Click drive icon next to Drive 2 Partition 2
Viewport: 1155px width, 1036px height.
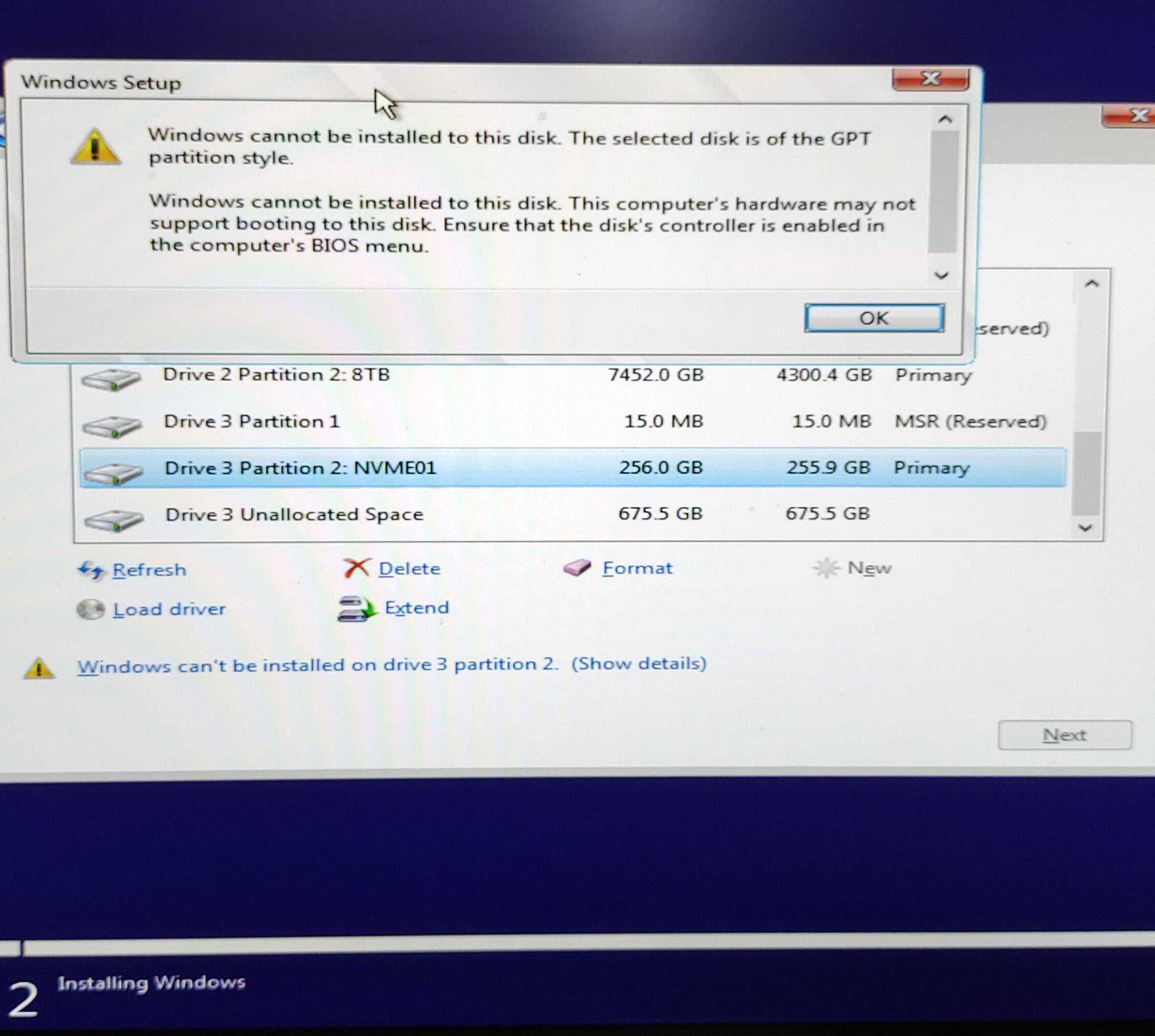coord(111,379)
